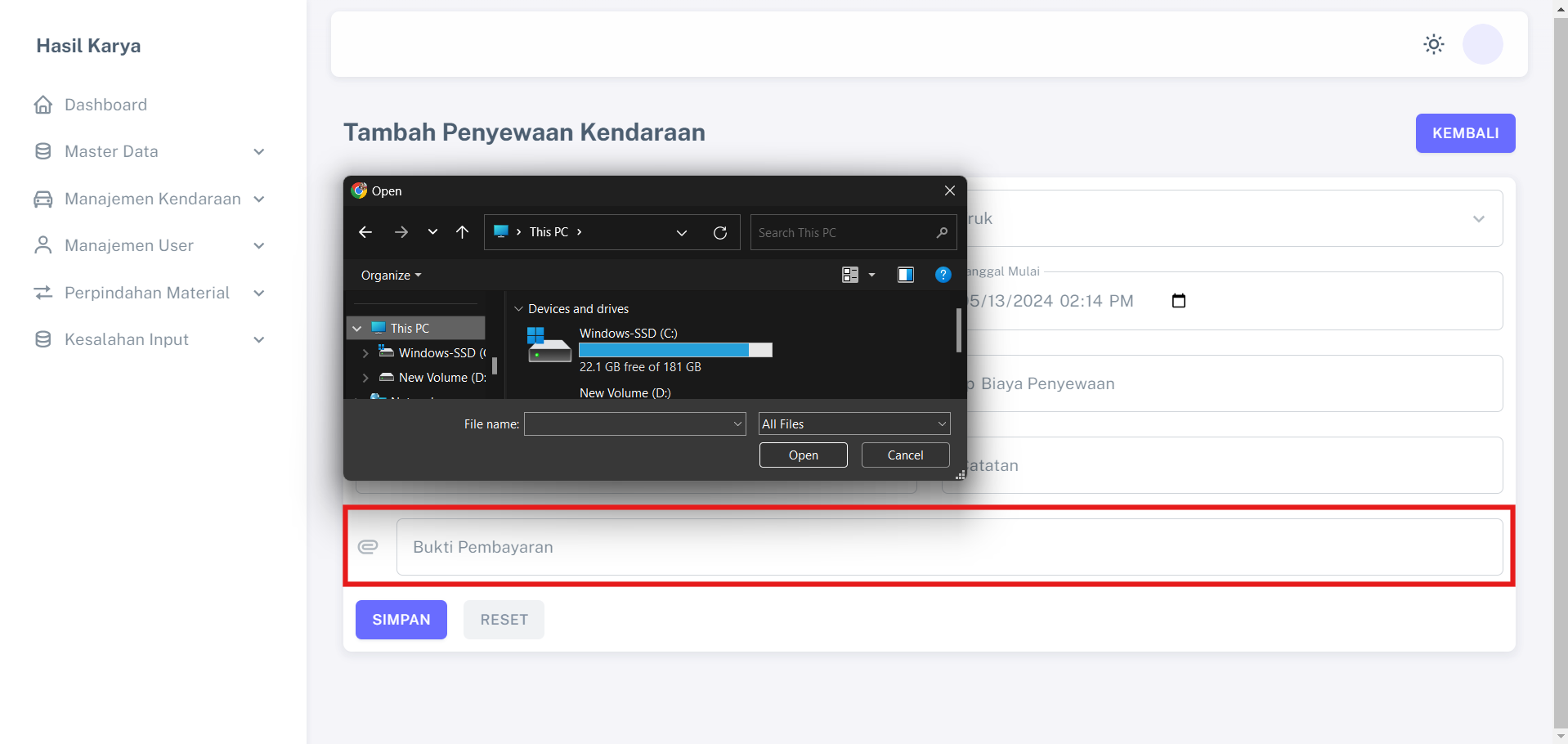Click the KEMBALI button
This screenshot has width=1568, height=744.
coord(1465,133)
